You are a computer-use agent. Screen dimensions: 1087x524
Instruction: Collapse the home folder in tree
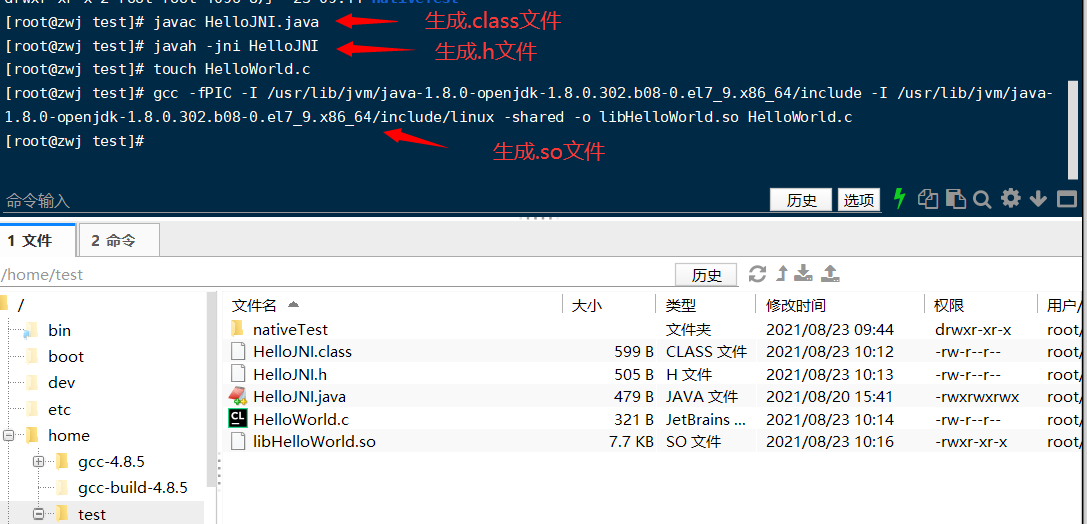(8, 435)
